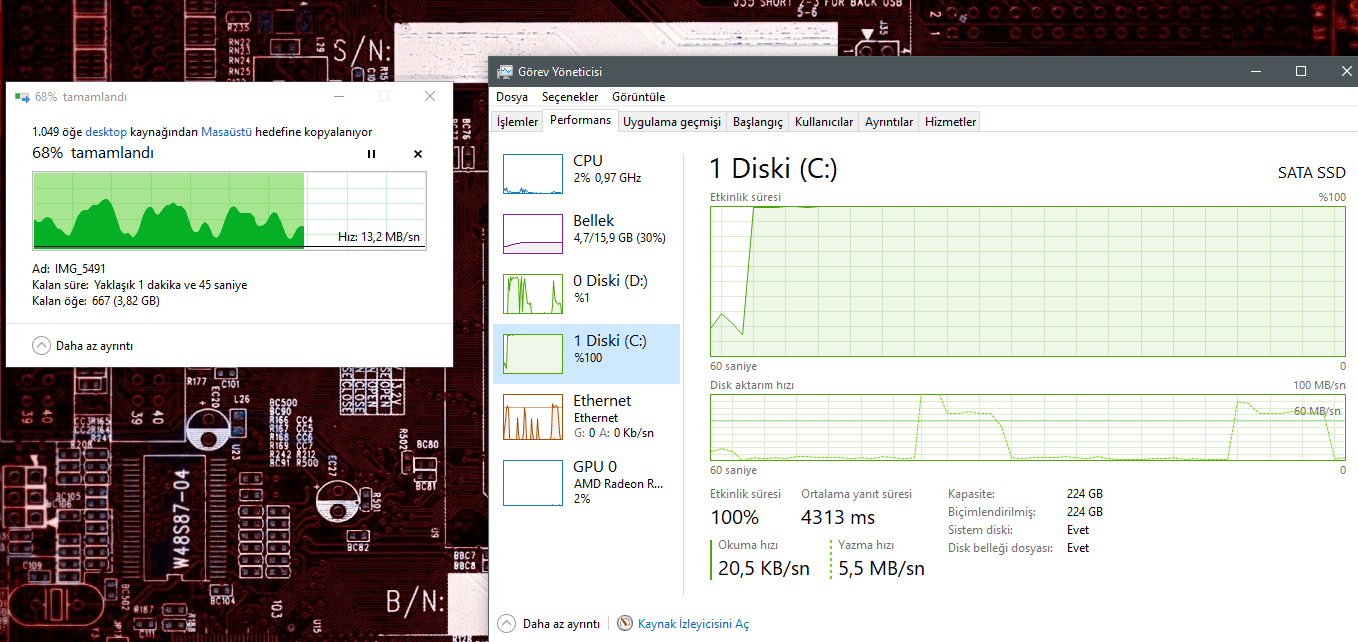The image size is (1358, 642).
Task: Open the desktop source link
Action: pyautogui.click(x=106, y=132)
